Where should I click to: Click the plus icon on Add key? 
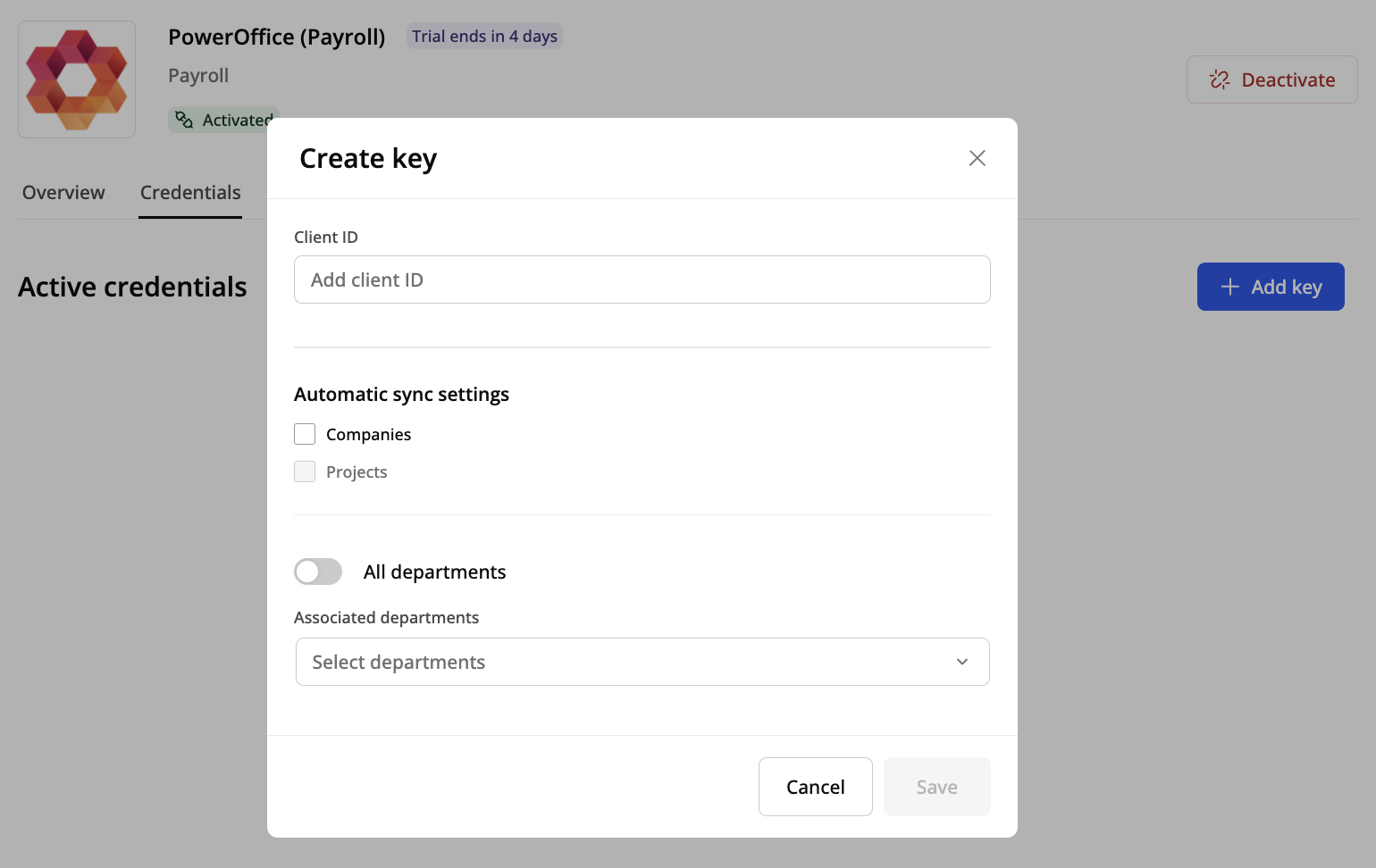point(1230,287)
